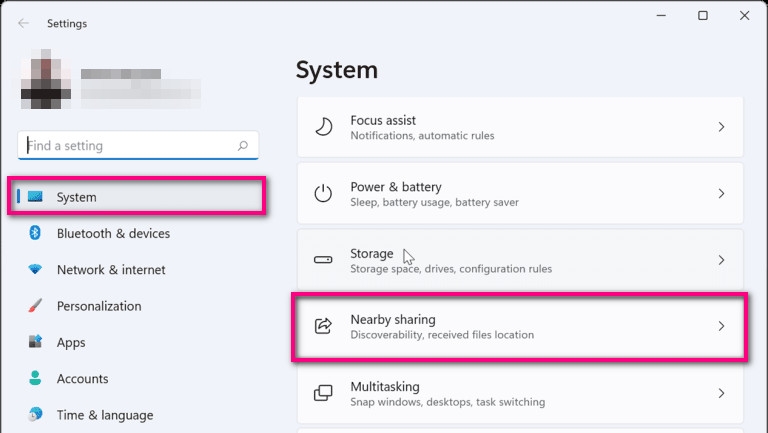Click the Multitasking windows icon

(x=323, y=393)
